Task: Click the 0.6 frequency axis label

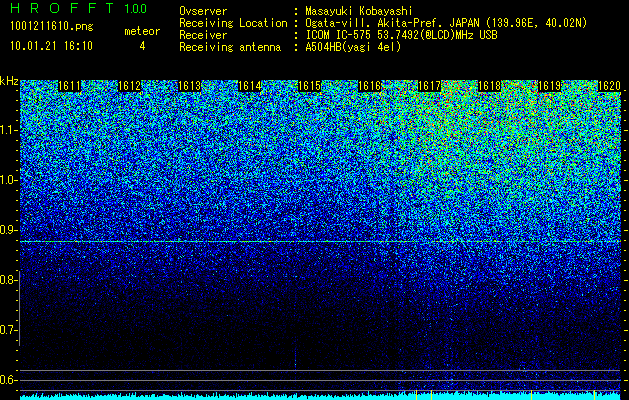Action: (8, 380)
